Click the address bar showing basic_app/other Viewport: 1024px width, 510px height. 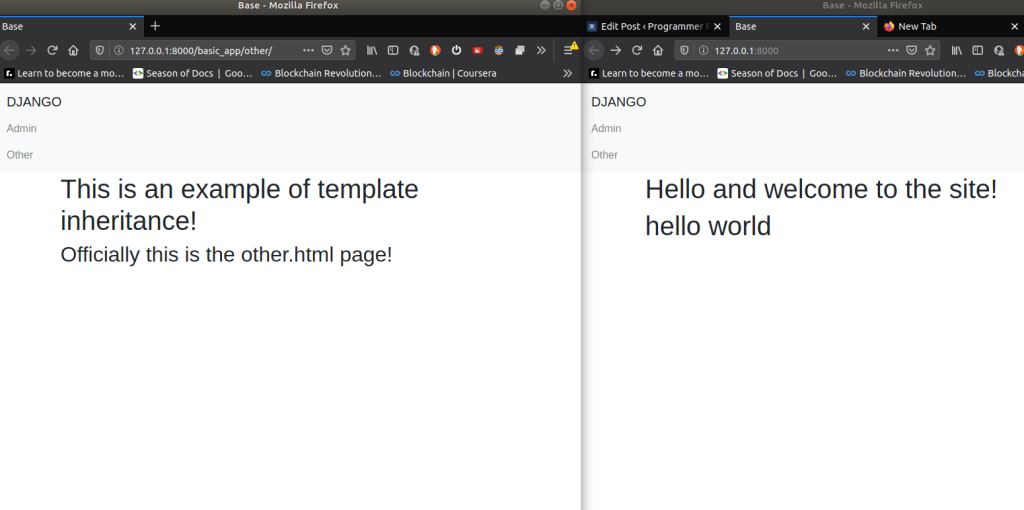click(210, 50)
